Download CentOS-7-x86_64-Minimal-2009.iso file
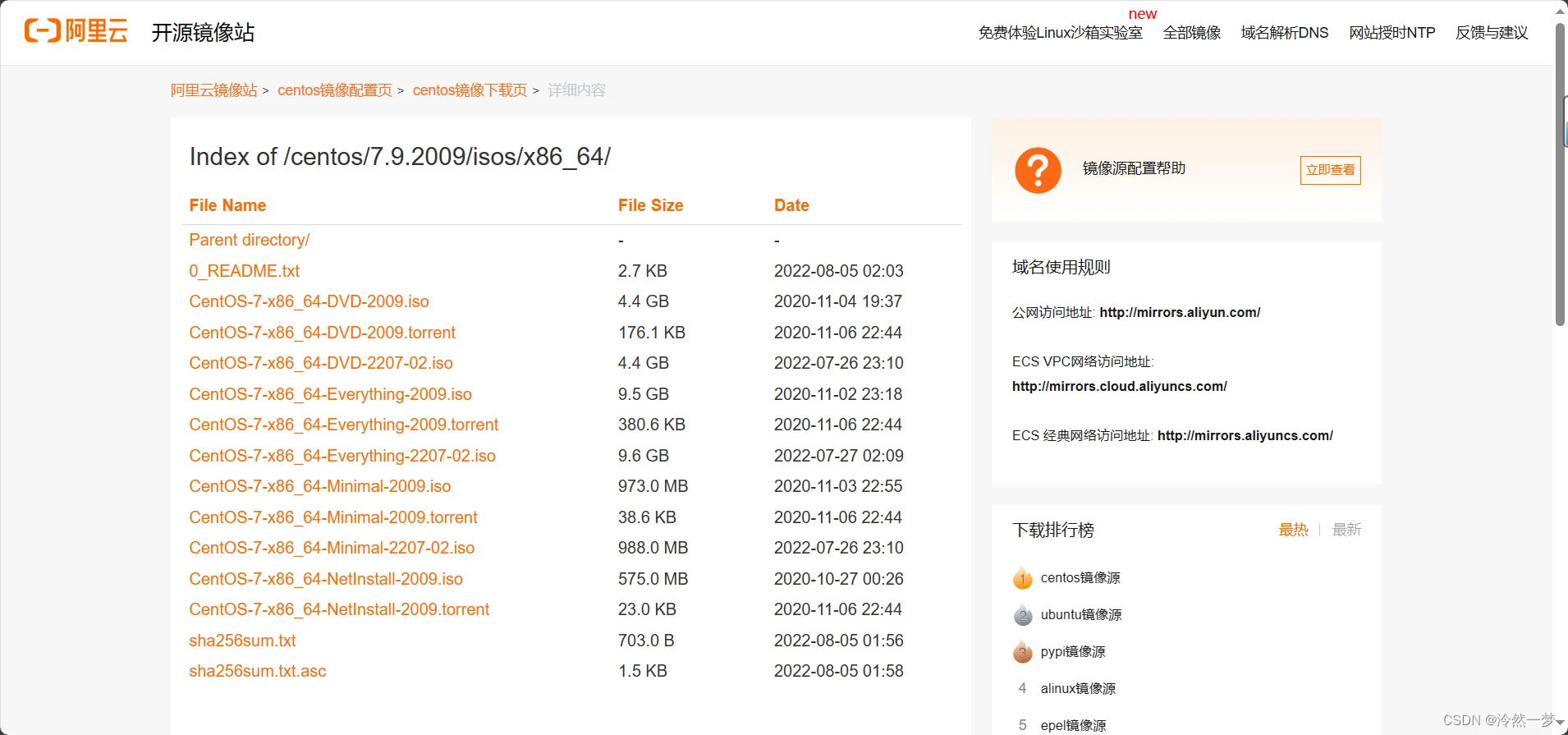 (x=319, y=486)
